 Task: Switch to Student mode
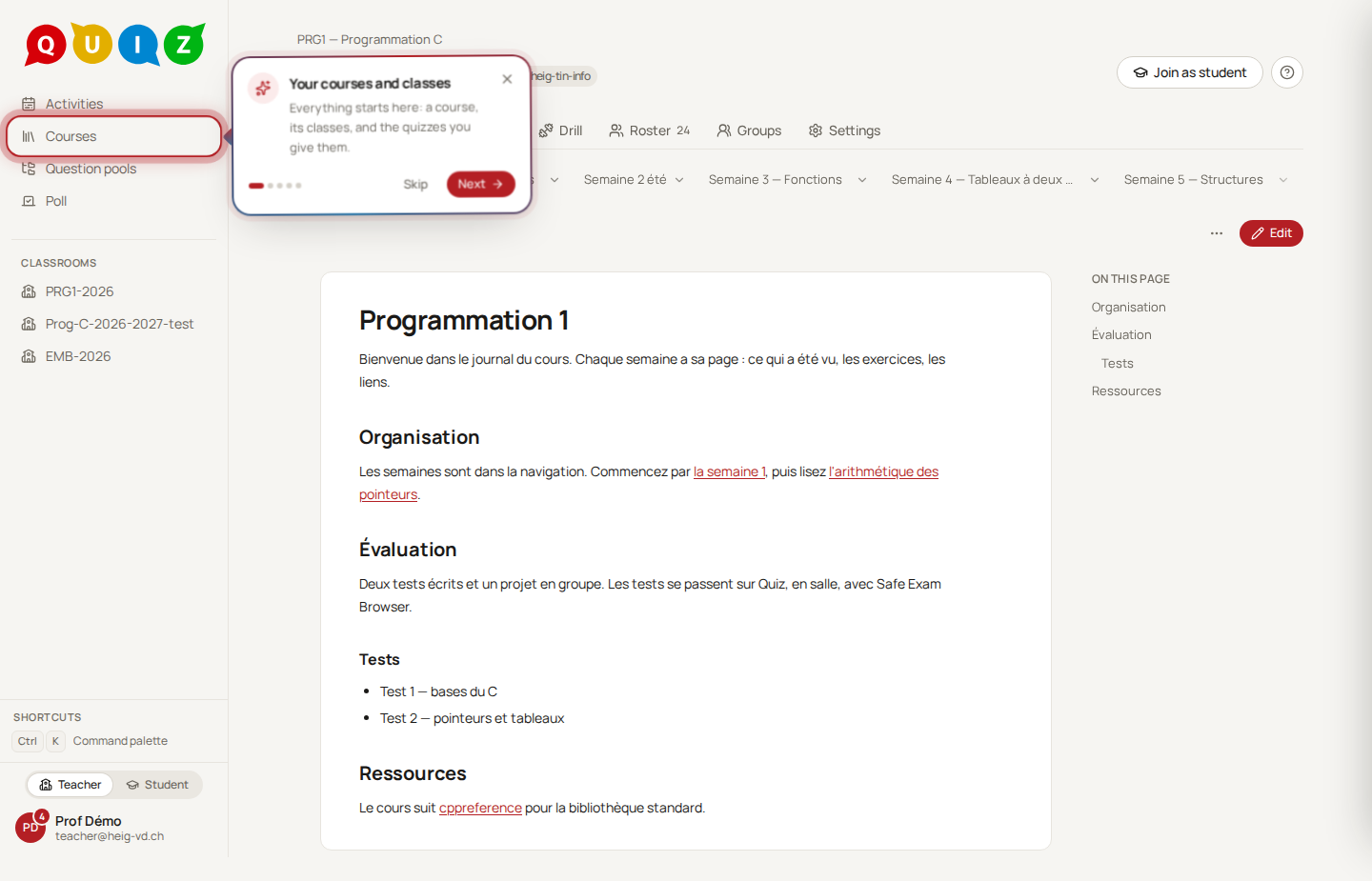(157, 785)
